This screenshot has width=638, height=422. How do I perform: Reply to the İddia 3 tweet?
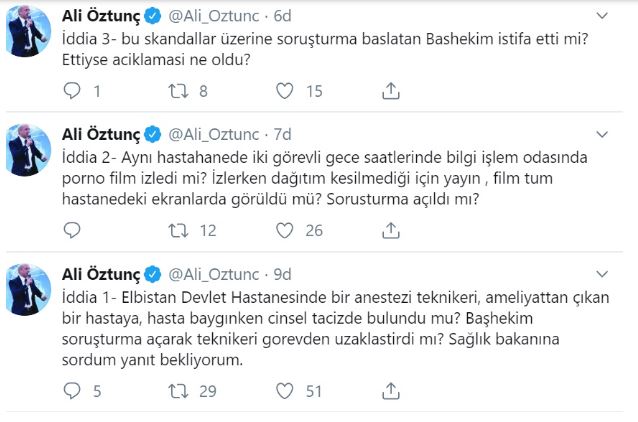tap(71, 92)
